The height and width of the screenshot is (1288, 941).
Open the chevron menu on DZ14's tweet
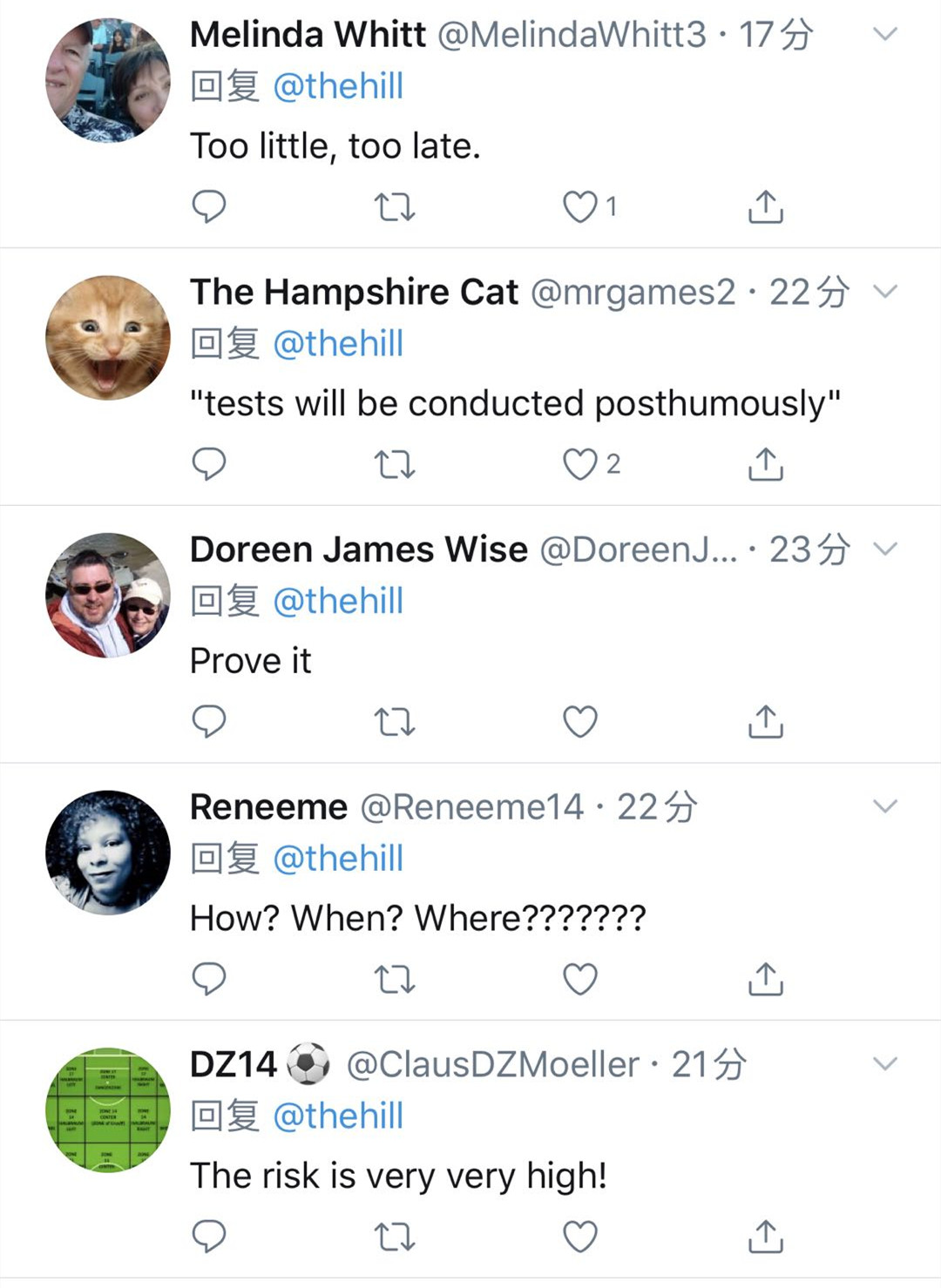[884, 1063]
